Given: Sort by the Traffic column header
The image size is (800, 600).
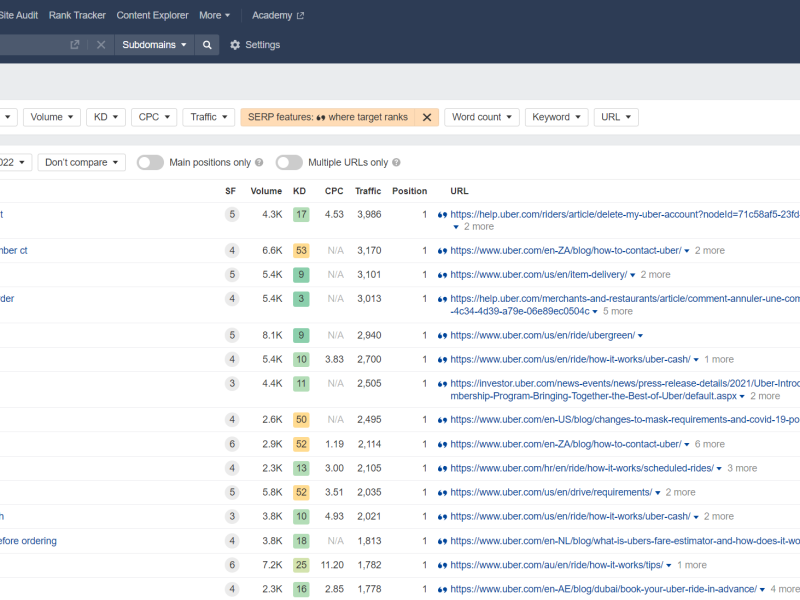Looking at the screenshot, I should [367, 191].
